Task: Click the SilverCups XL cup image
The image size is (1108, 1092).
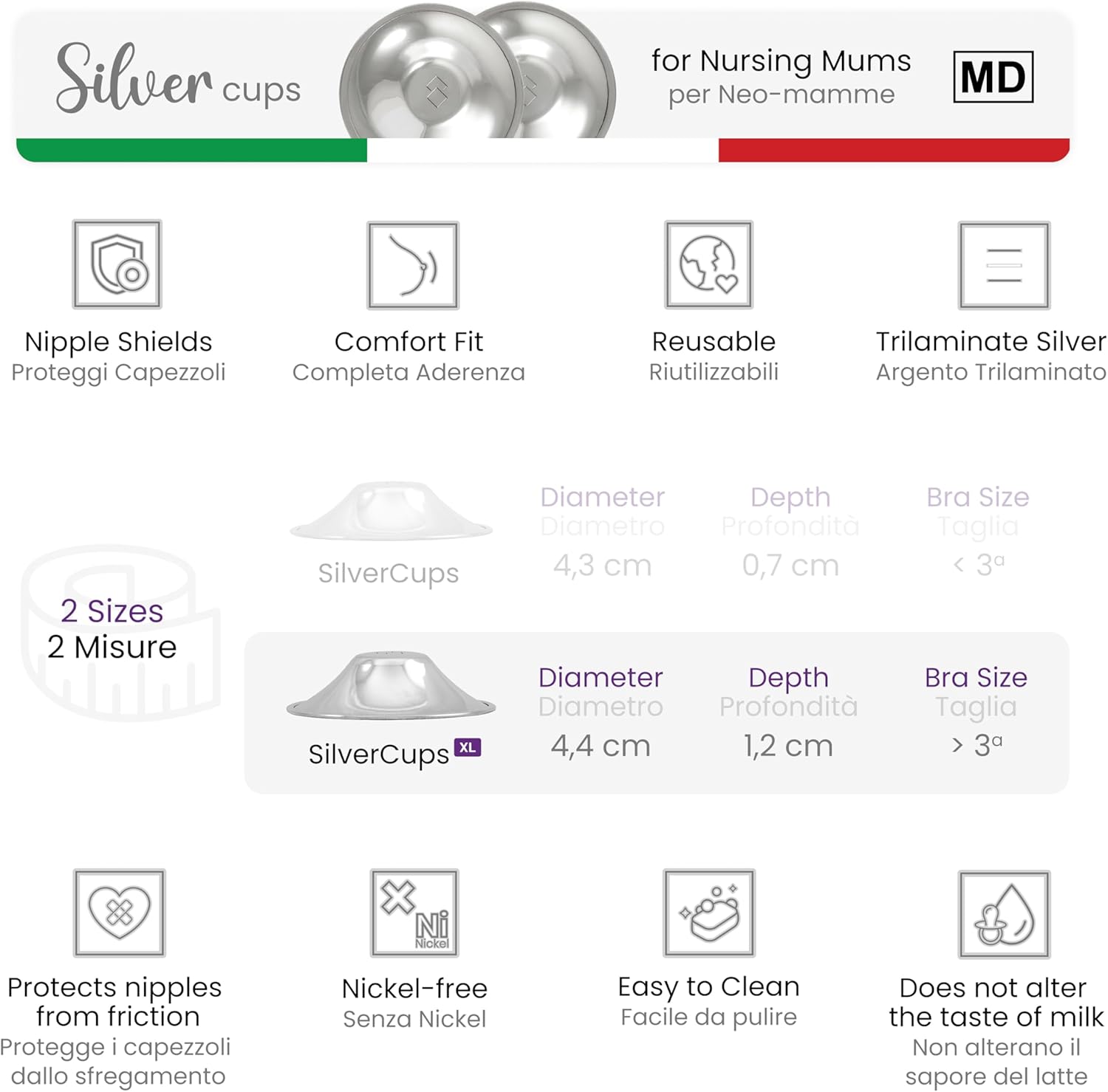Action: click(x=390, y=687)
